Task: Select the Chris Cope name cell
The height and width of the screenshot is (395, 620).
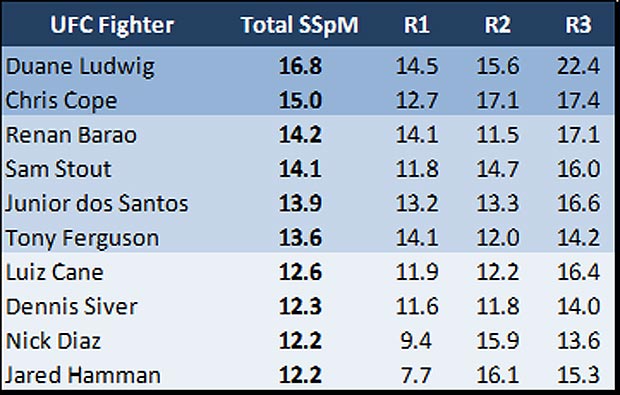Action: pyautogui.click(x=61, y=100)
